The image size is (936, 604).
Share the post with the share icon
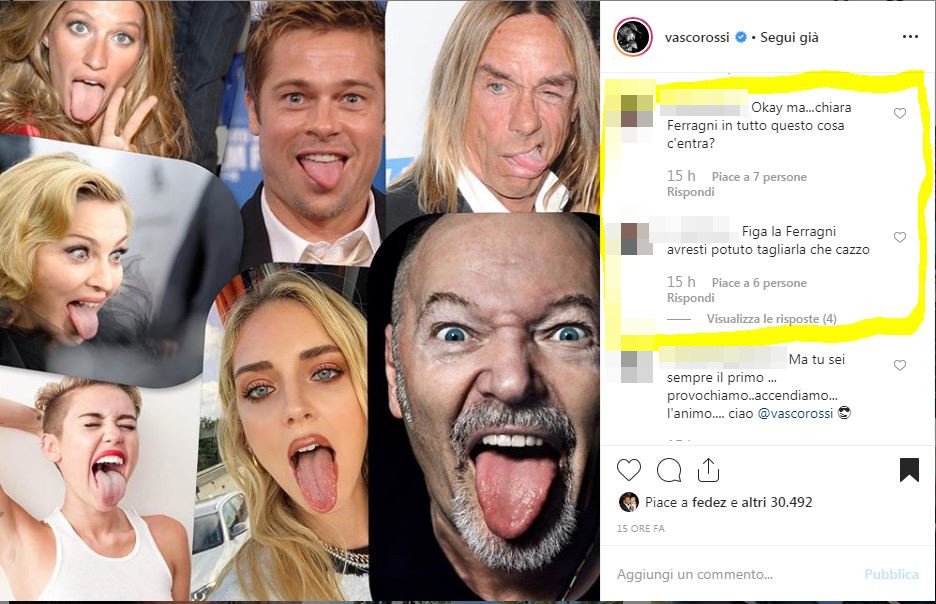(x=707, y=469)
